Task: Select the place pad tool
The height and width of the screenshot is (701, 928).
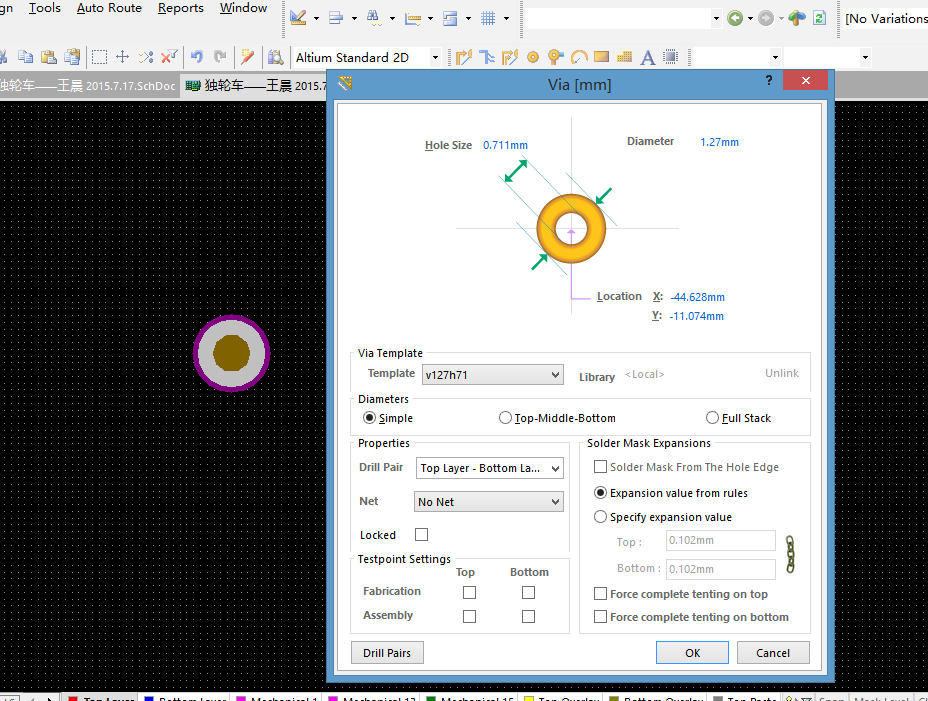Action: (533, 57)
